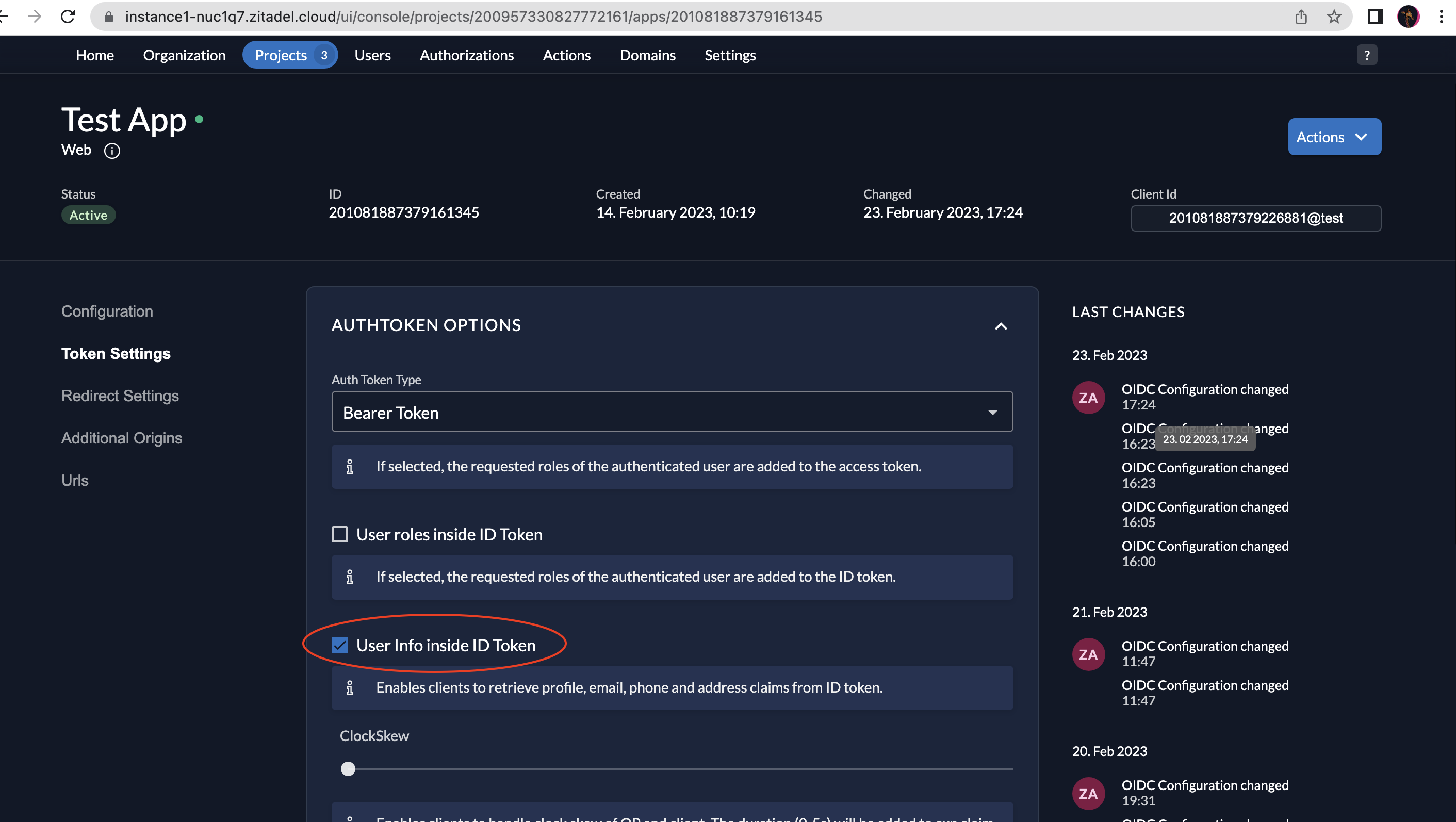Viewport: 1456px width, 822px height.
Task: Open the browser share menu
Action: pyautogui.click(x=1301, y=17)
